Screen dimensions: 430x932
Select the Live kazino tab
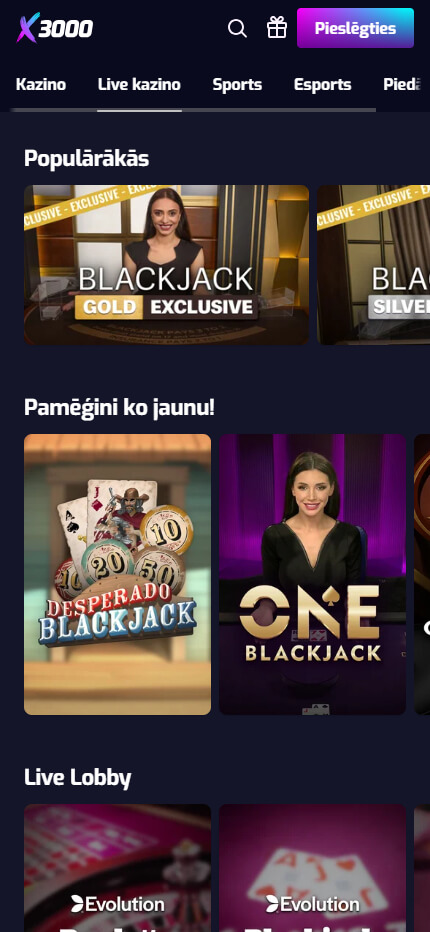pyautogui.click(x=139, y=84)
